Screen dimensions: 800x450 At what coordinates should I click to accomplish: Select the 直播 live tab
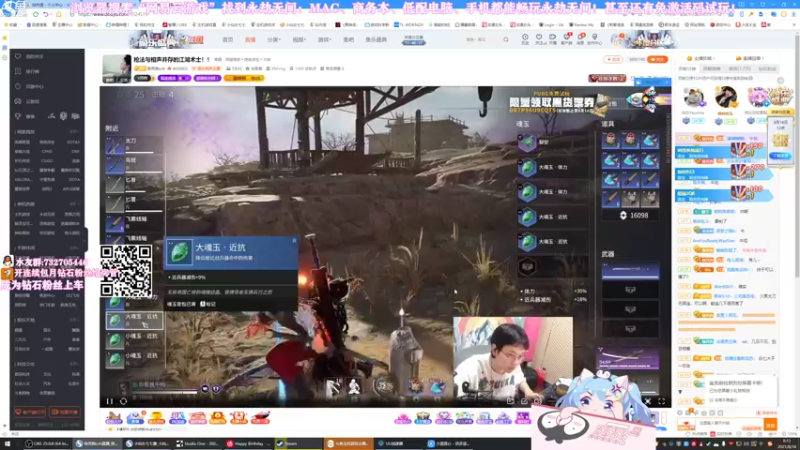(250, 39)
